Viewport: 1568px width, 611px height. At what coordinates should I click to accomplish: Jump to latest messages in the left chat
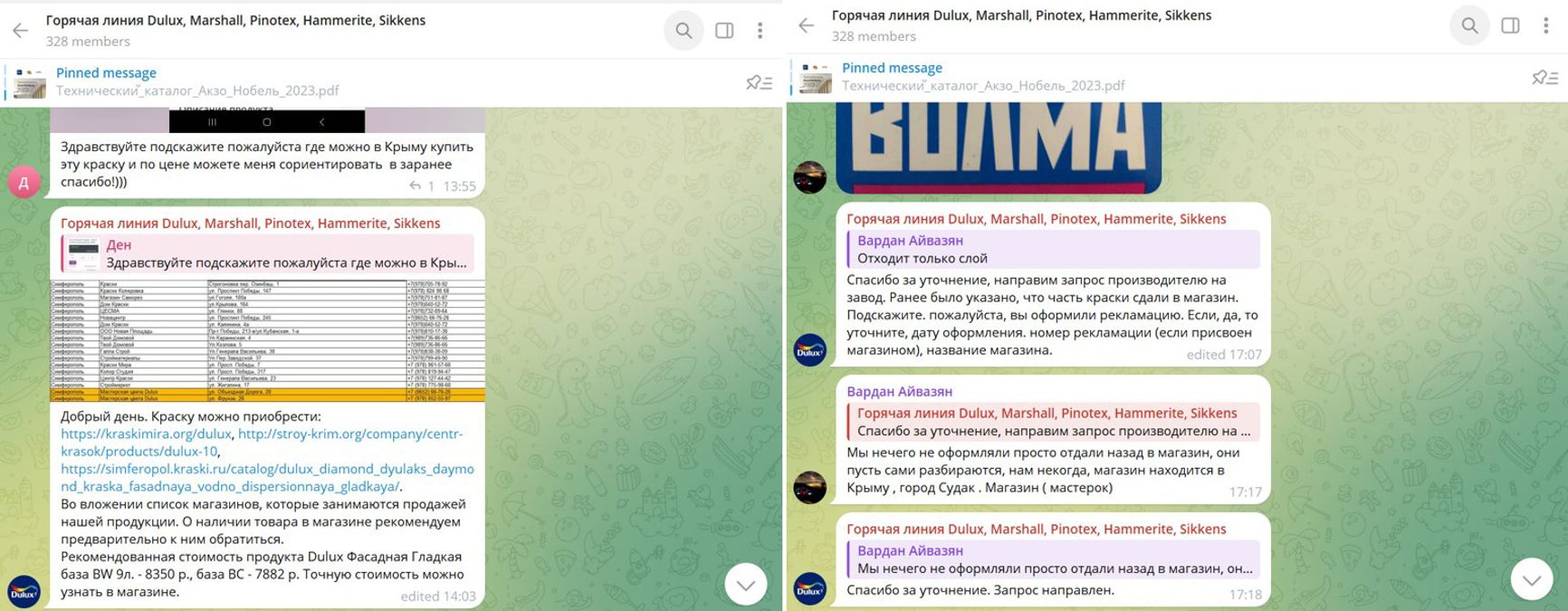746,585
